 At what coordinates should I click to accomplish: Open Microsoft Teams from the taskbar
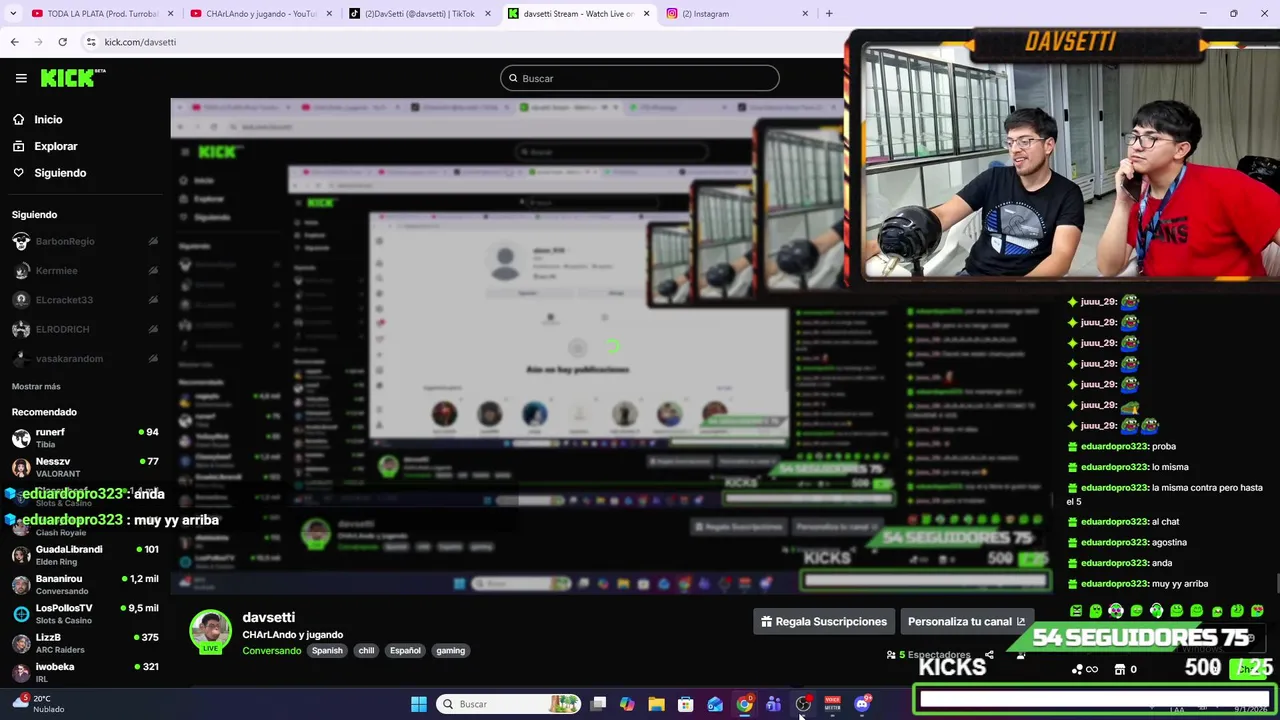773,704
